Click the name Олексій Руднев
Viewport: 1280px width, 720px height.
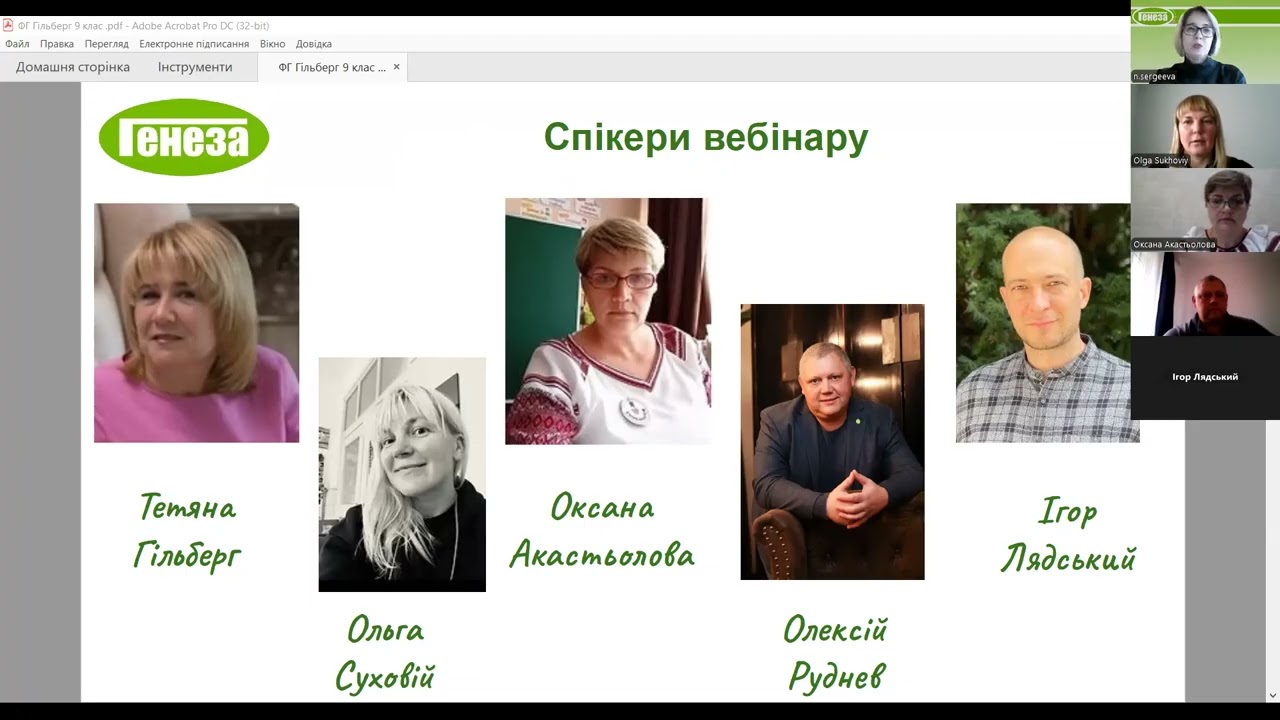coord(836,654)
